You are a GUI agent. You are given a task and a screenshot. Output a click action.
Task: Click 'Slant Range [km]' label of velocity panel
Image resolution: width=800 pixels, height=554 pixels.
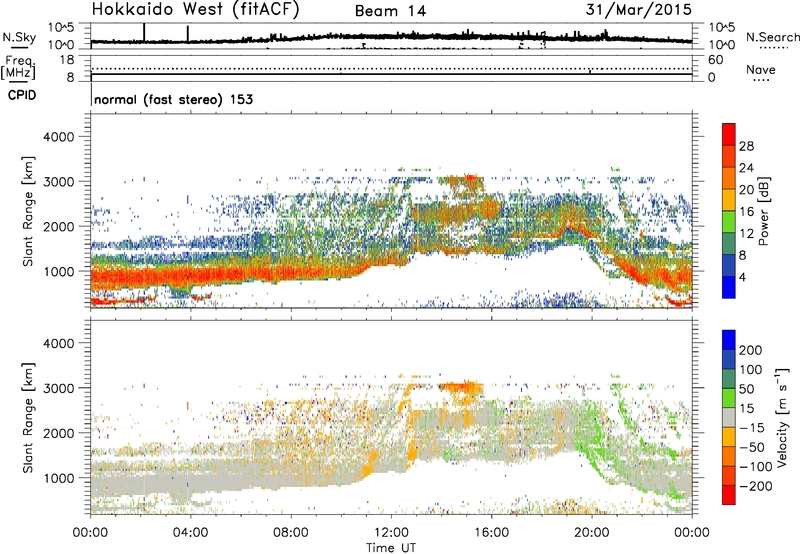[x=28, y=418]
